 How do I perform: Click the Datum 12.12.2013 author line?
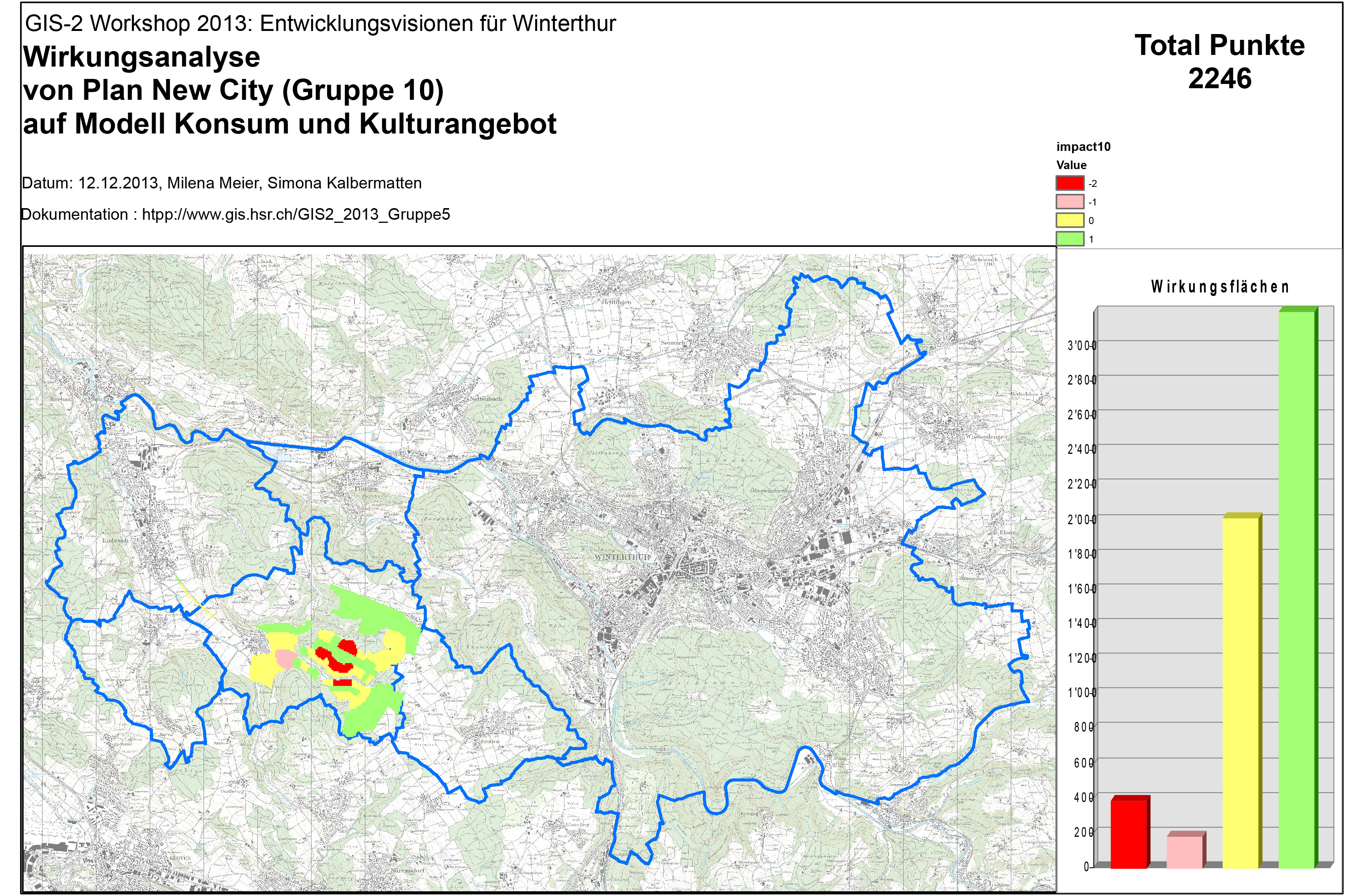(222, 183)
